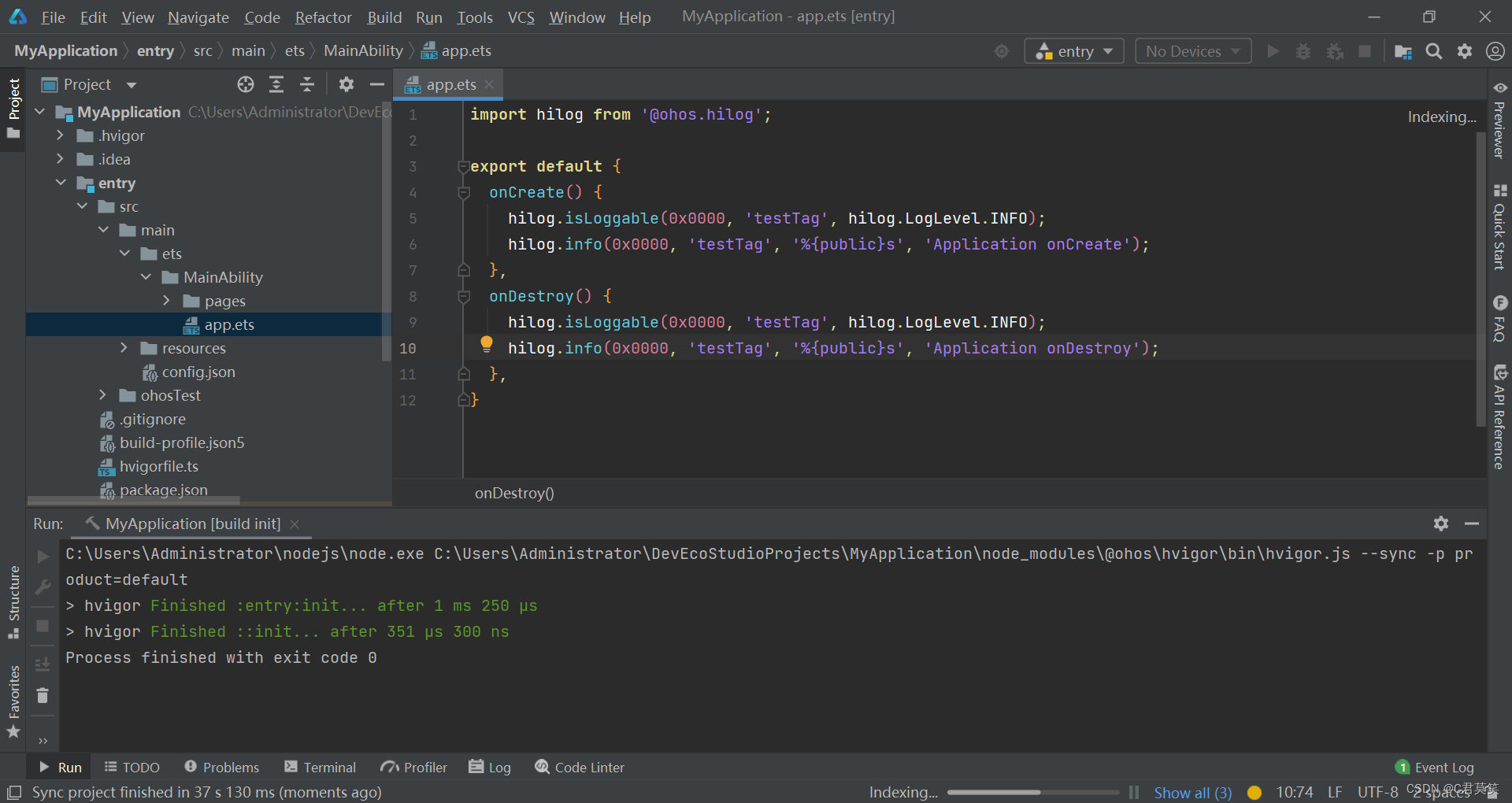Open Project Structure icon in toolbar

tap(1403, 51)
